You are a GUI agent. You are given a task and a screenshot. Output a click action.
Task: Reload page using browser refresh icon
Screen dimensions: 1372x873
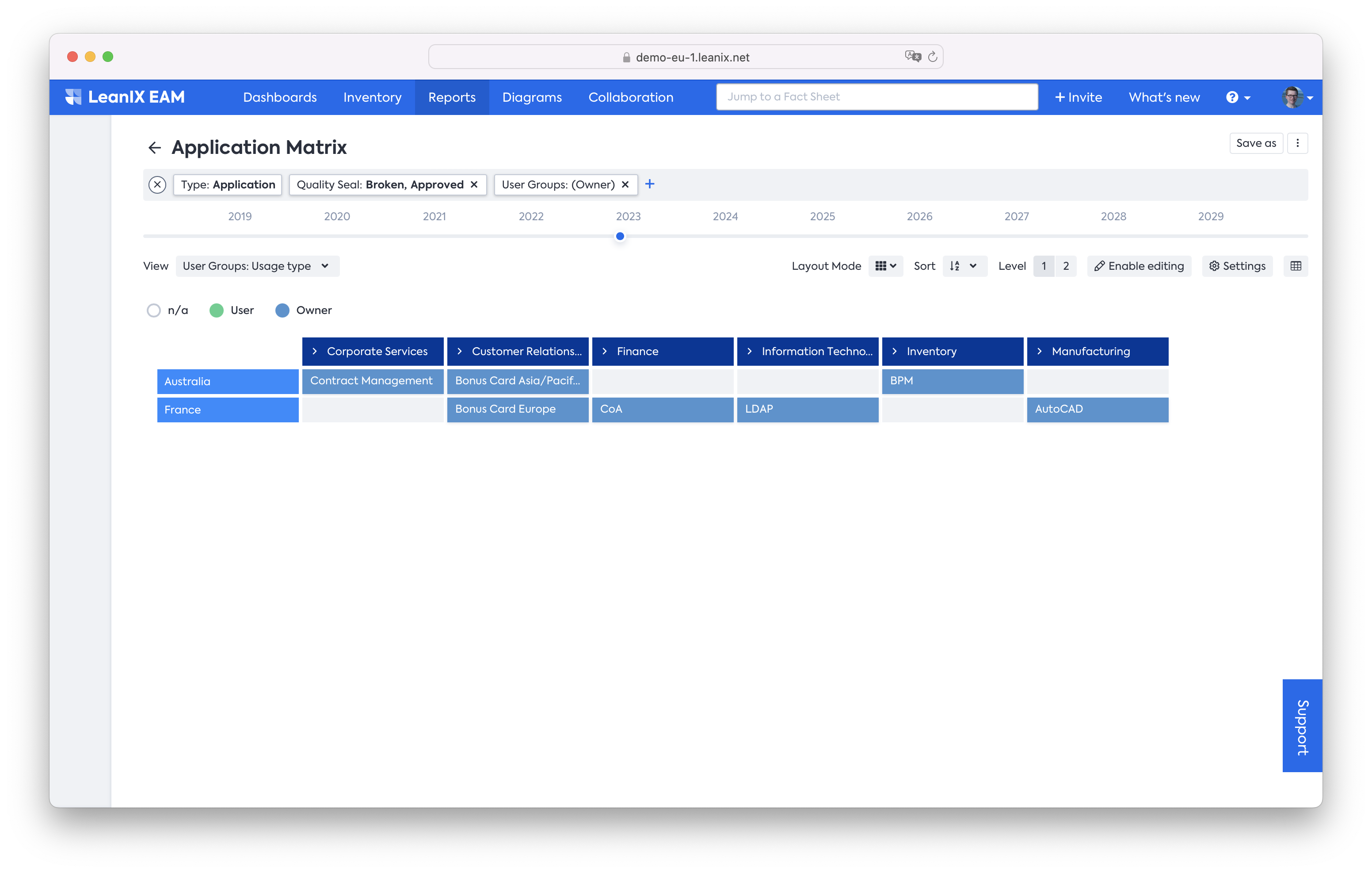[x=933, y=57]
